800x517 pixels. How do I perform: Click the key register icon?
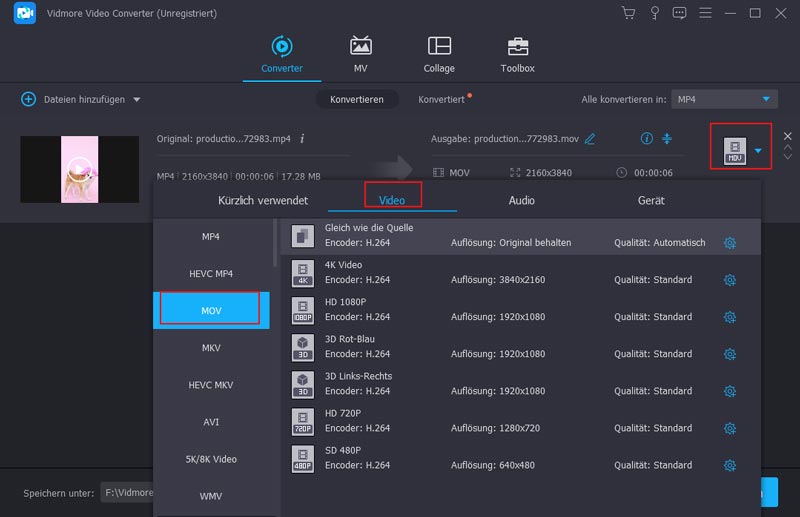(654, 13)
